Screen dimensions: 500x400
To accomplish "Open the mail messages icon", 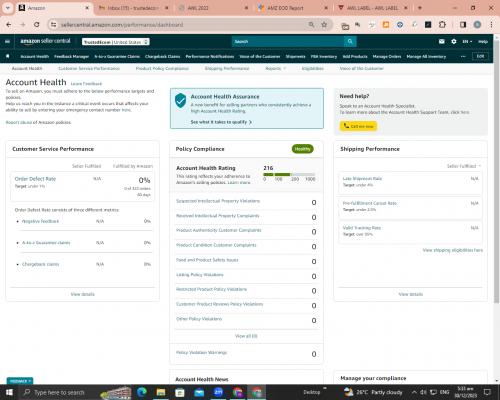I will tap(442, 42).
